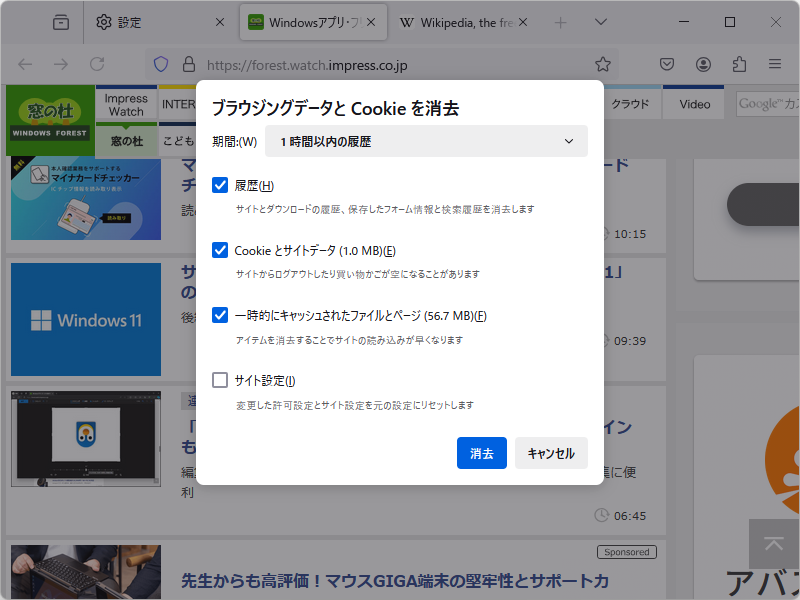The width and height of the screenshot is (800, 600).
Task: Bookmark this page with the star icon
Action: pyautogui.click(x=603, y=63)
